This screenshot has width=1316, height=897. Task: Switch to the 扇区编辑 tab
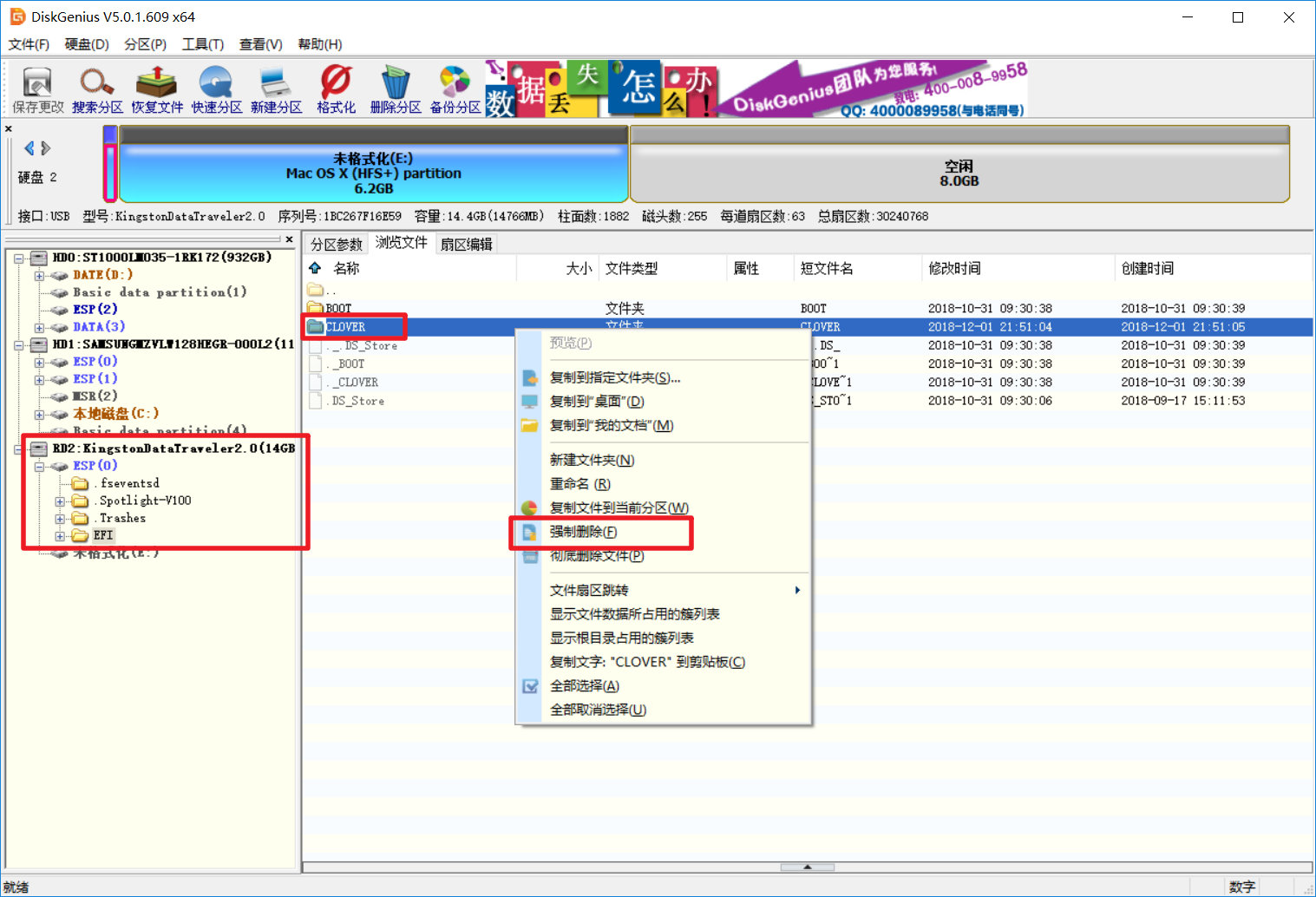tap(466, 245)
